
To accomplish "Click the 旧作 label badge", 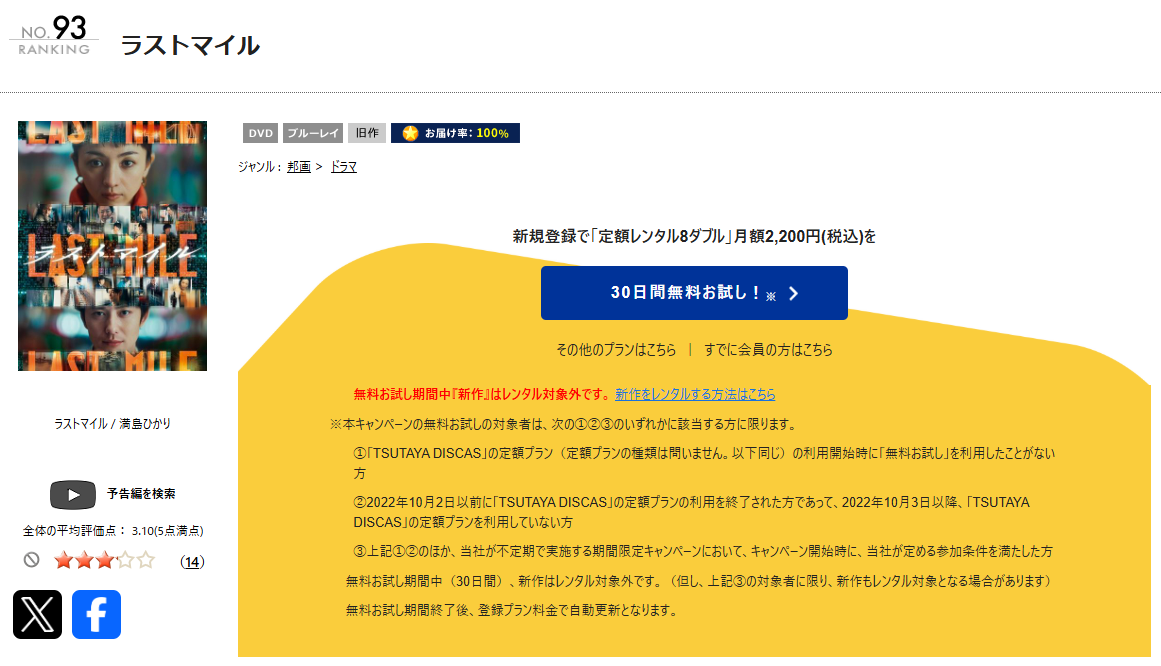I will pyautogui.click(x=366, y=132).
